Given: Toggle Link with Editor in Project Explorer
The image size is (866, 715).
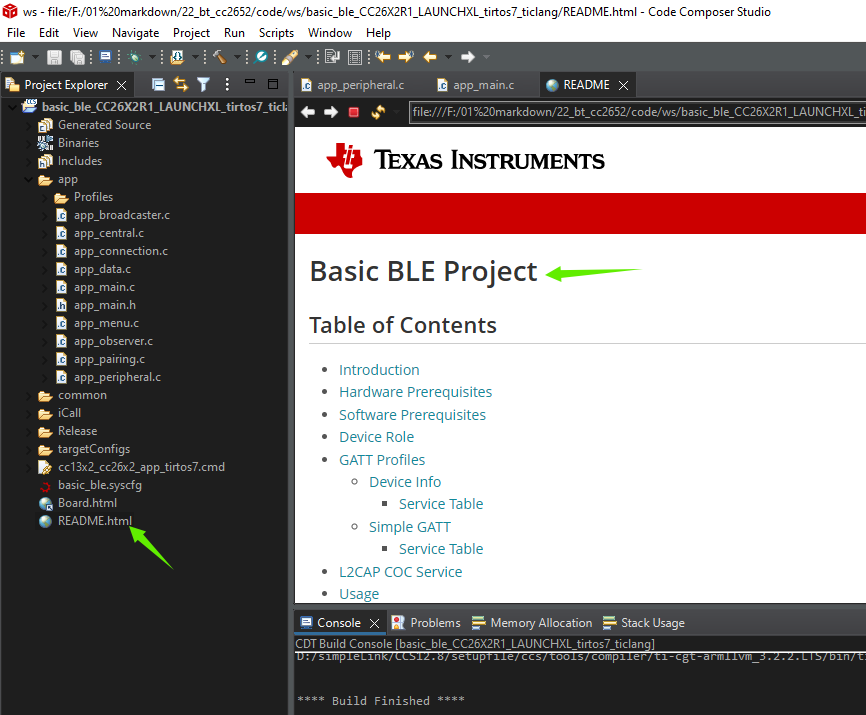Looking at the screenshot, I should pos(181,84).
